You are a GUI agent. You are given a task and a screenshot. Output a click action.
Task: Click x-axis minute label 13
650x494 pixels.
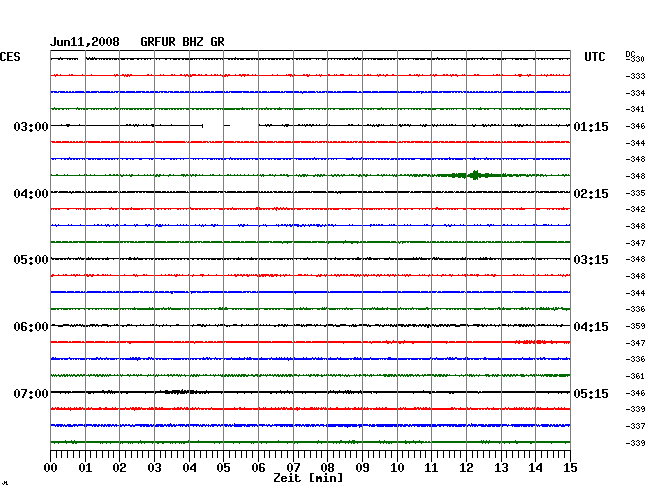pyautogui.click(x=501, y=468)
